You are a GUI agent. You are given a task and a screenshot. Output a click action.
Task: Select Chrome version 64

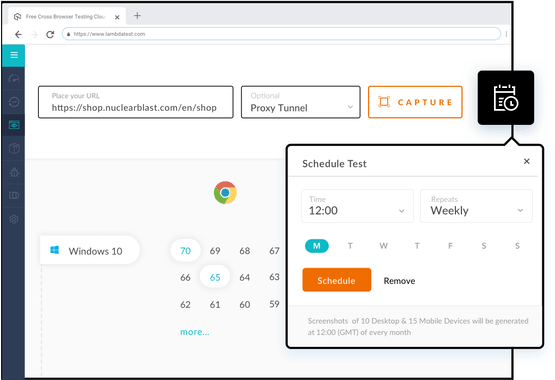coord(245,277)
